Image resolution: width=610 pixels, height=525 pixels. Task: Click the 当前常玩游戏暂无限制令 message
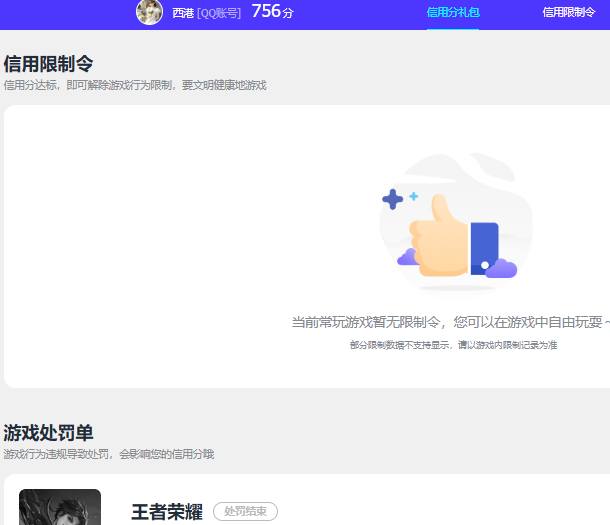450,322
